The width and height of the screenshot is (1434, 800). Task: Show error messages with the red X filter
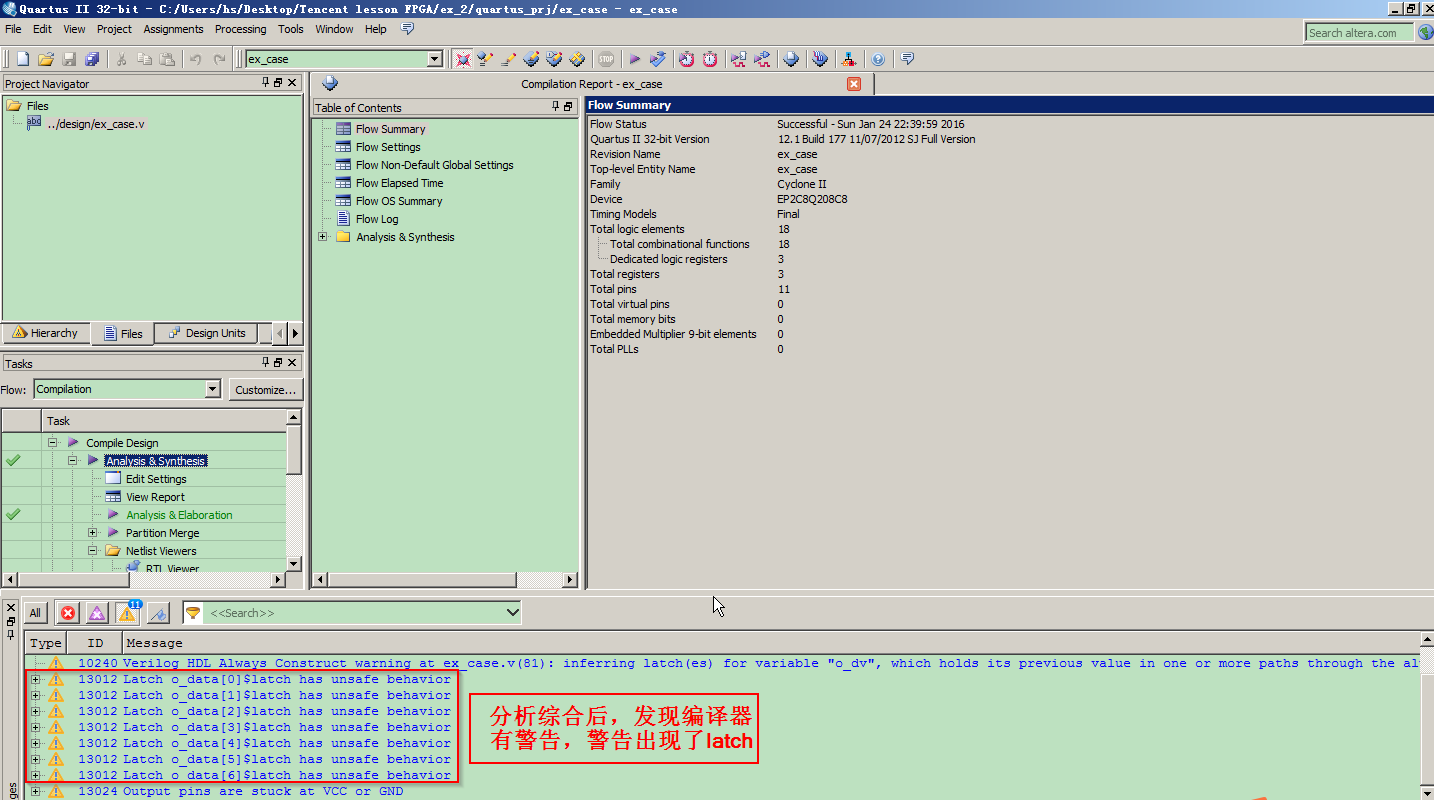coord(68,613)
